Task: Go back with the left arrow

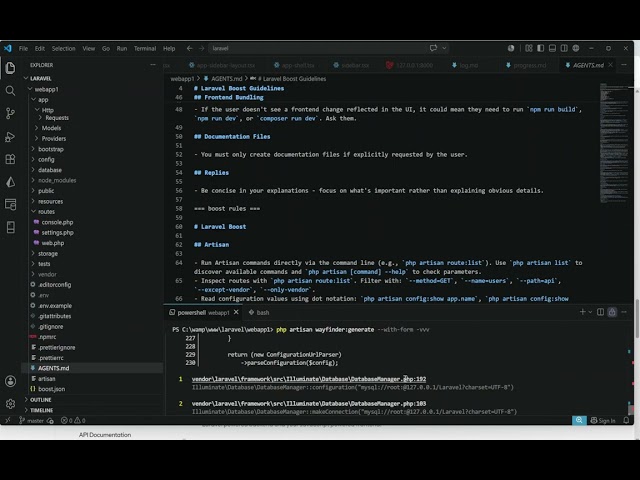Action: click(189, 48)
